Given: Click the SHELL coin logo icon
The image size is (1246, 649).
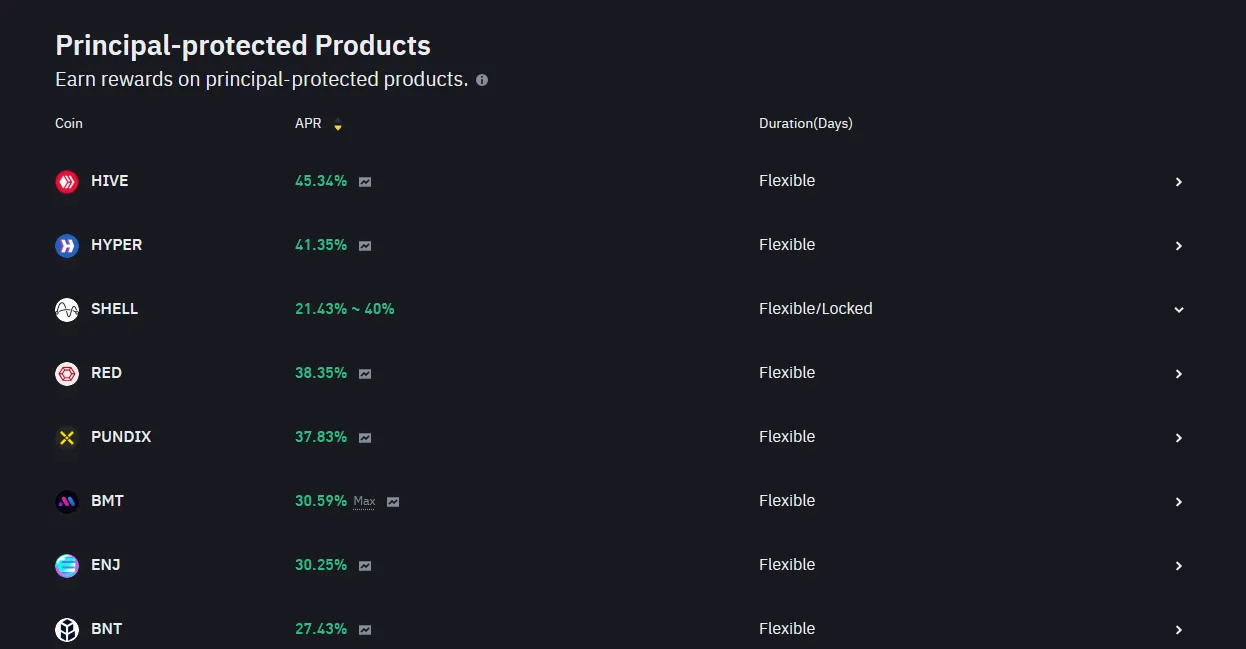Looking at the screenshot, I should click(67, 310).
